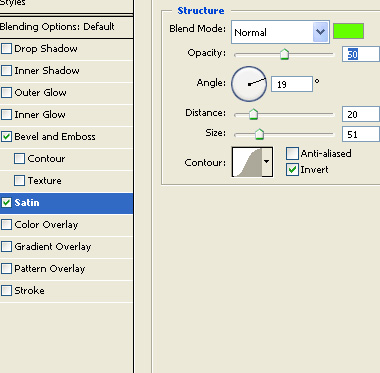
Task: Click the Distance slider handle
Action: coord(253,114)
